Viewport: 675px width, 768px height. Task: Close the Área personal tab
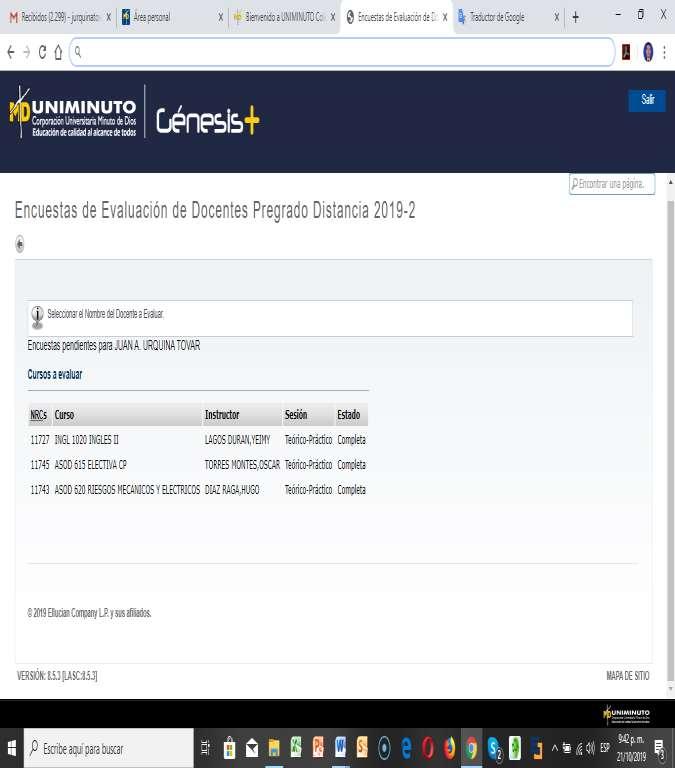pos(220,17)
